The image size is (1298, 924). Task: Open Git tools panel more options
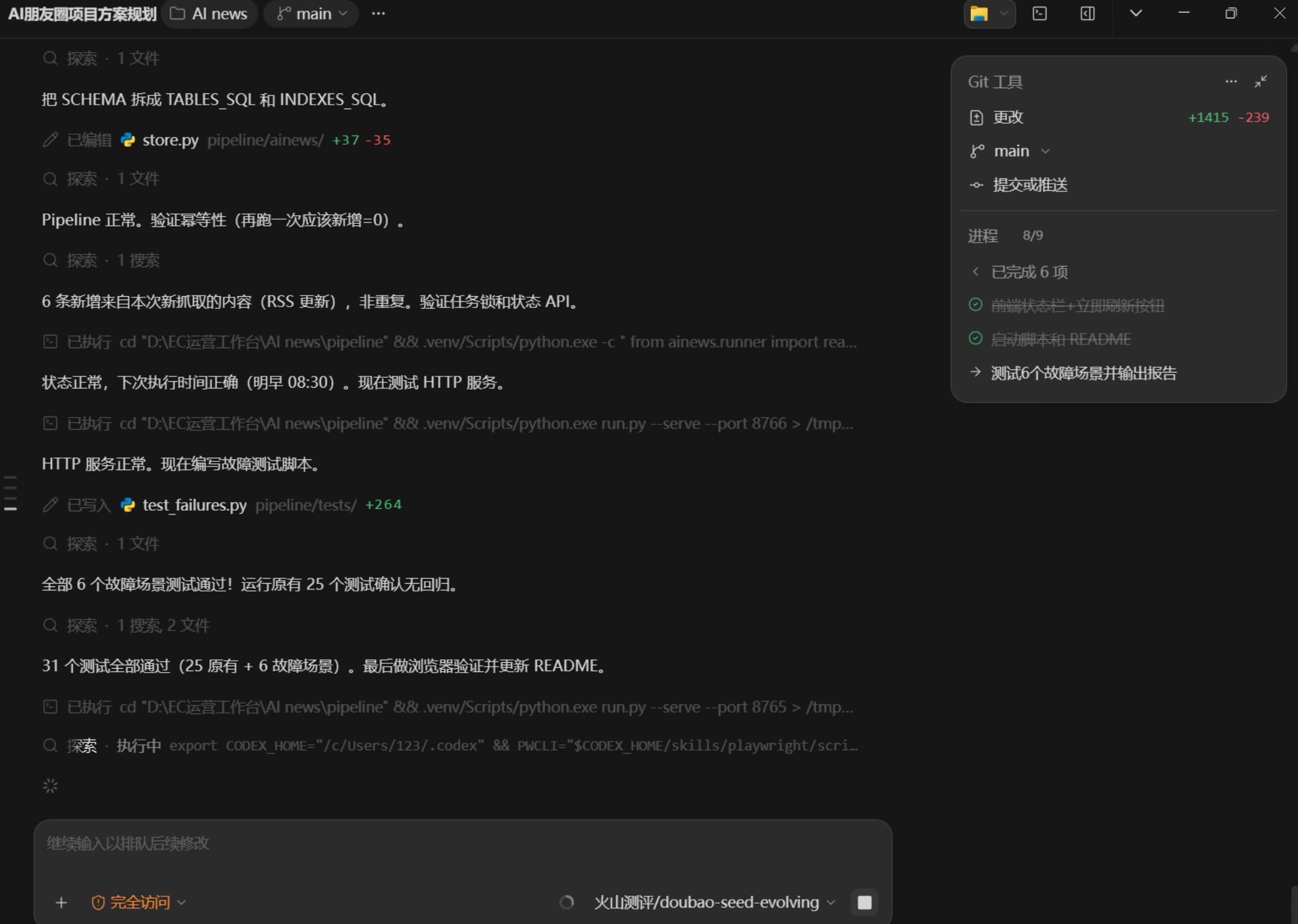point(1232,82)
